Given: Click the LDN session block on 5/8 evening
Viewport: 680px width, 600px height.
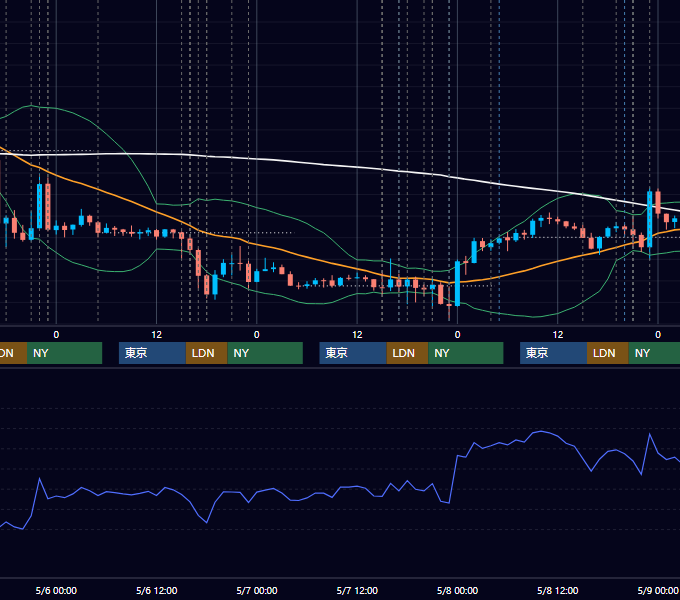Looking at the screenshot, I should point(608,353).
